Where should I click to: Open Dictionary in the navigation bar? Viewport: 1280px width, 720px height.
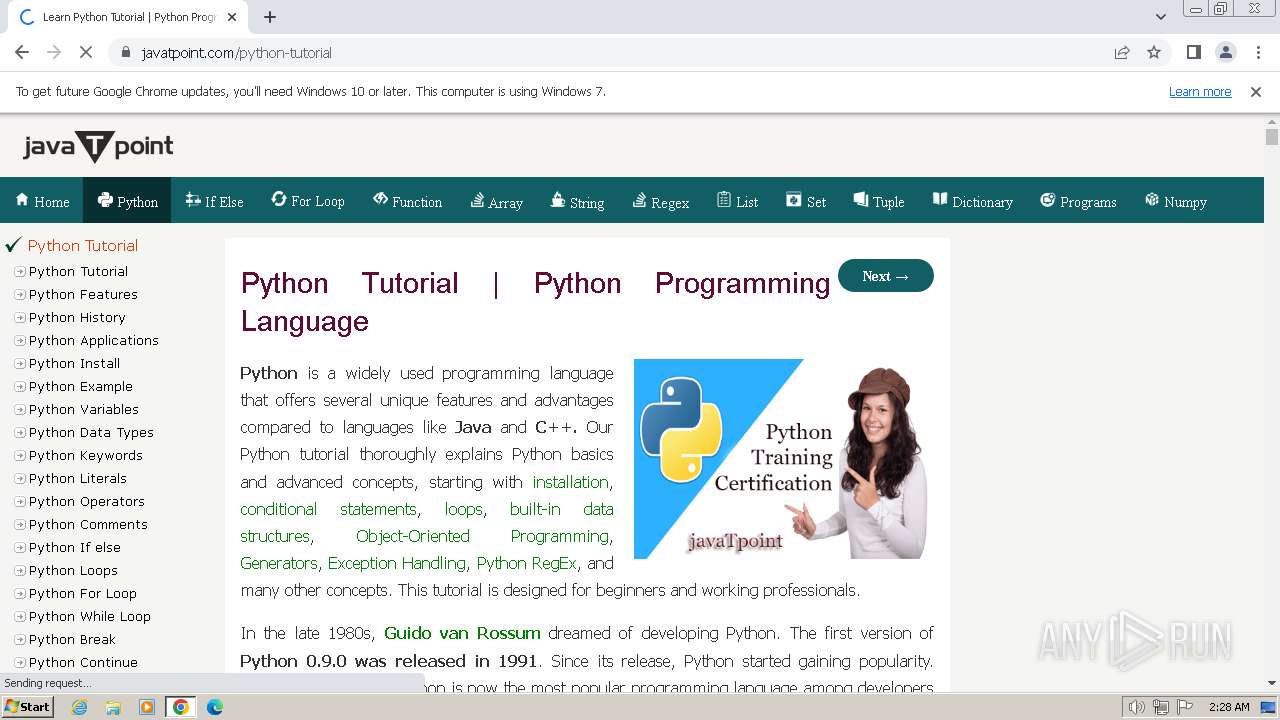click(x=973, y=201)
